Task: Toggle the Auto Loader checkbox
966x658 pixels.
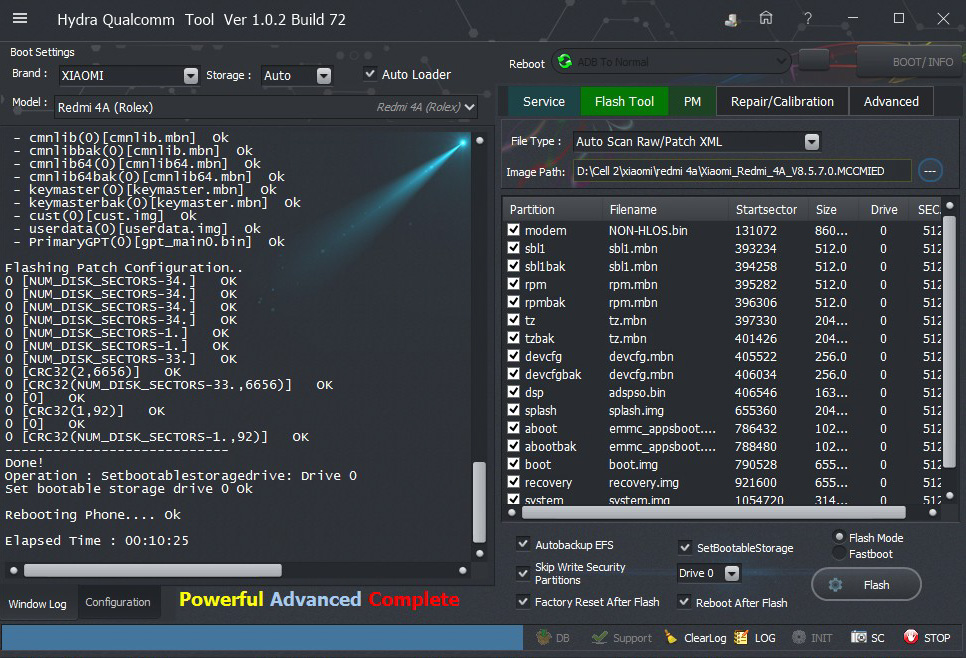Action: [x=370, y=74]
